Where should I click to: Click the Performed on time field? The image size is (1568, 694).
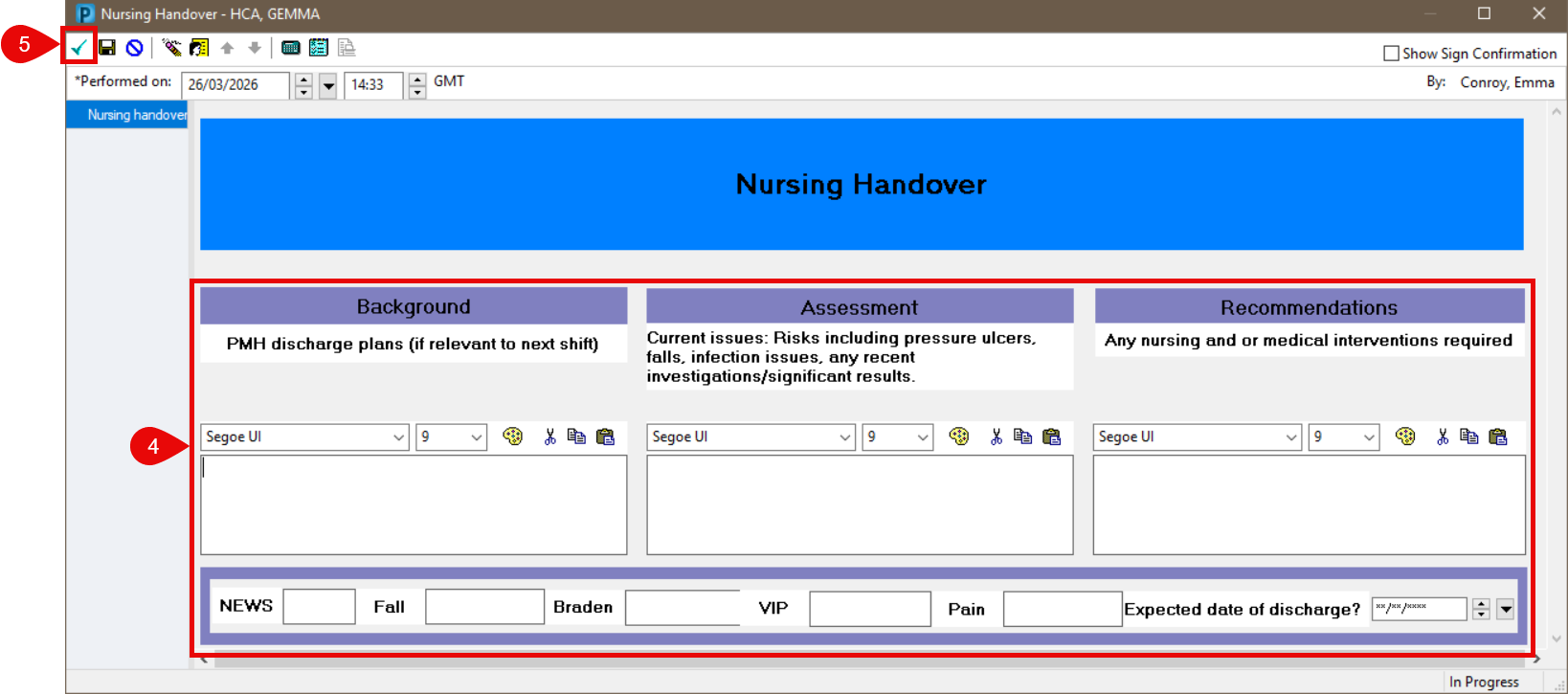click(374, 85)
